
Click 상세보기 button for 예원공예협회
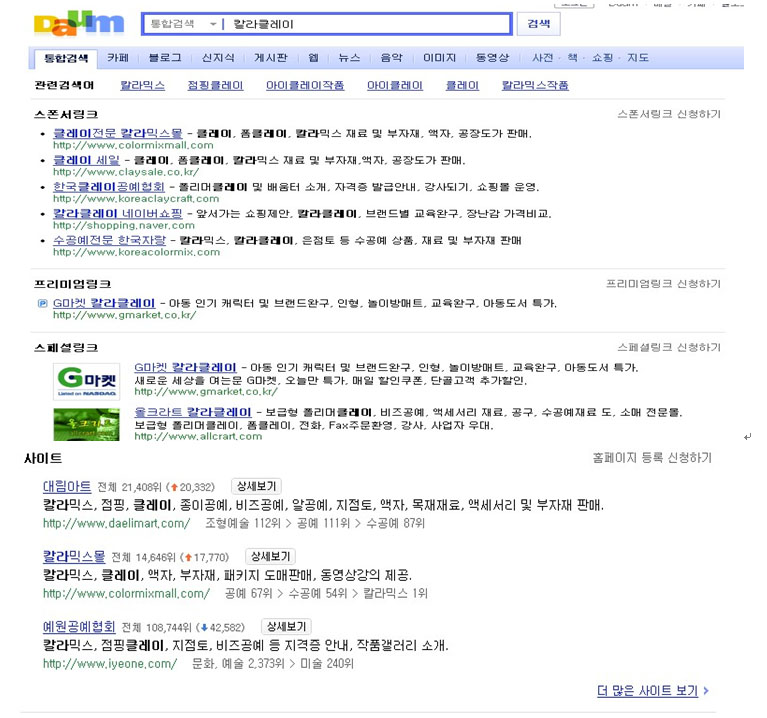286,627
